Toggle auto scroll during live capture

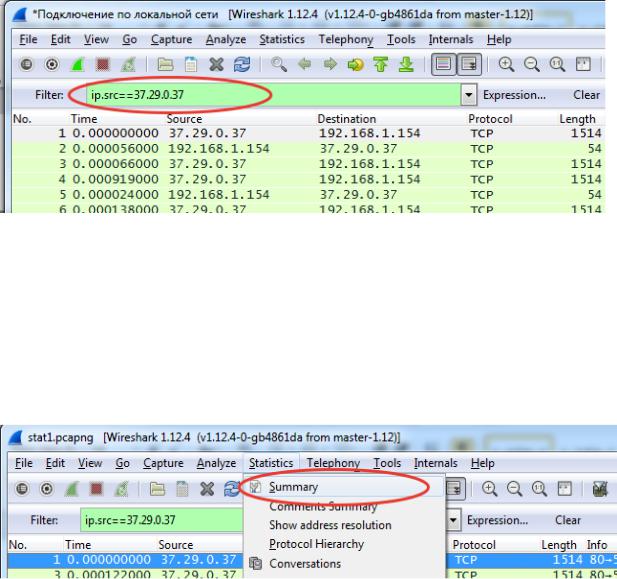click(469, 64)
